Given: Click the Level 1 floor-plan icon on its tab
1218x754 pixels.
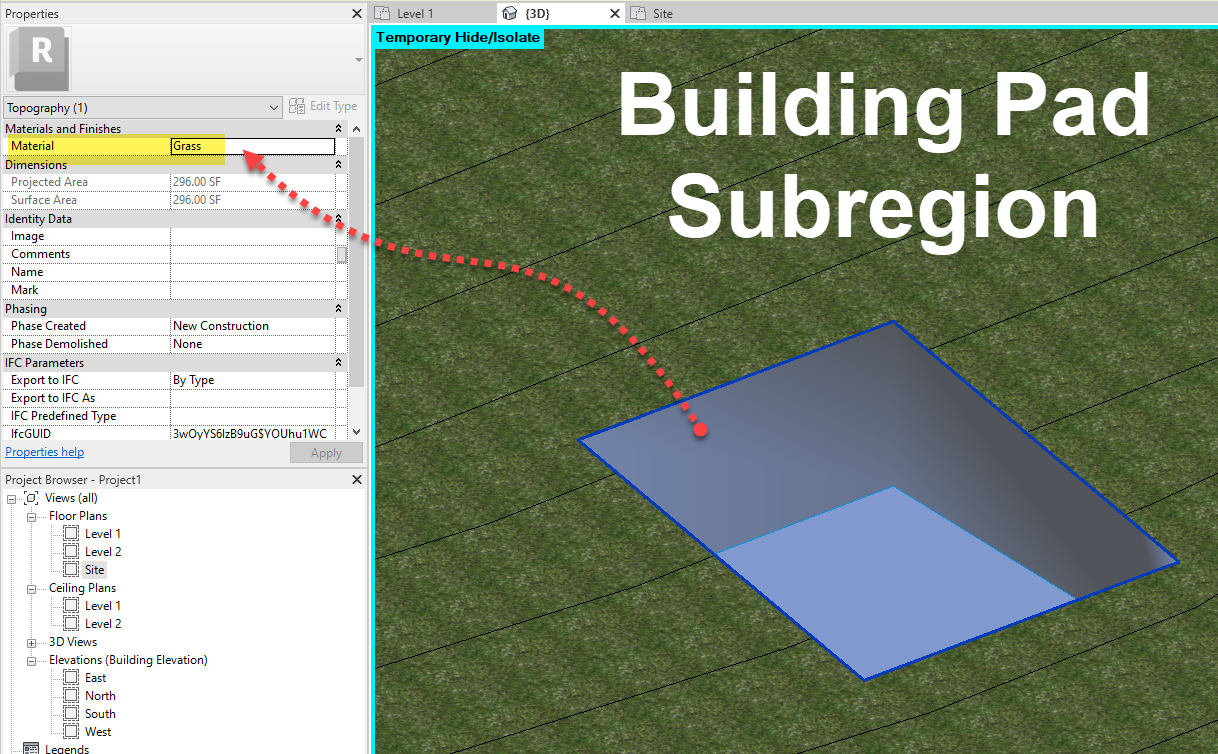Looking at the screenshot, I should click(x=384, y=13).
